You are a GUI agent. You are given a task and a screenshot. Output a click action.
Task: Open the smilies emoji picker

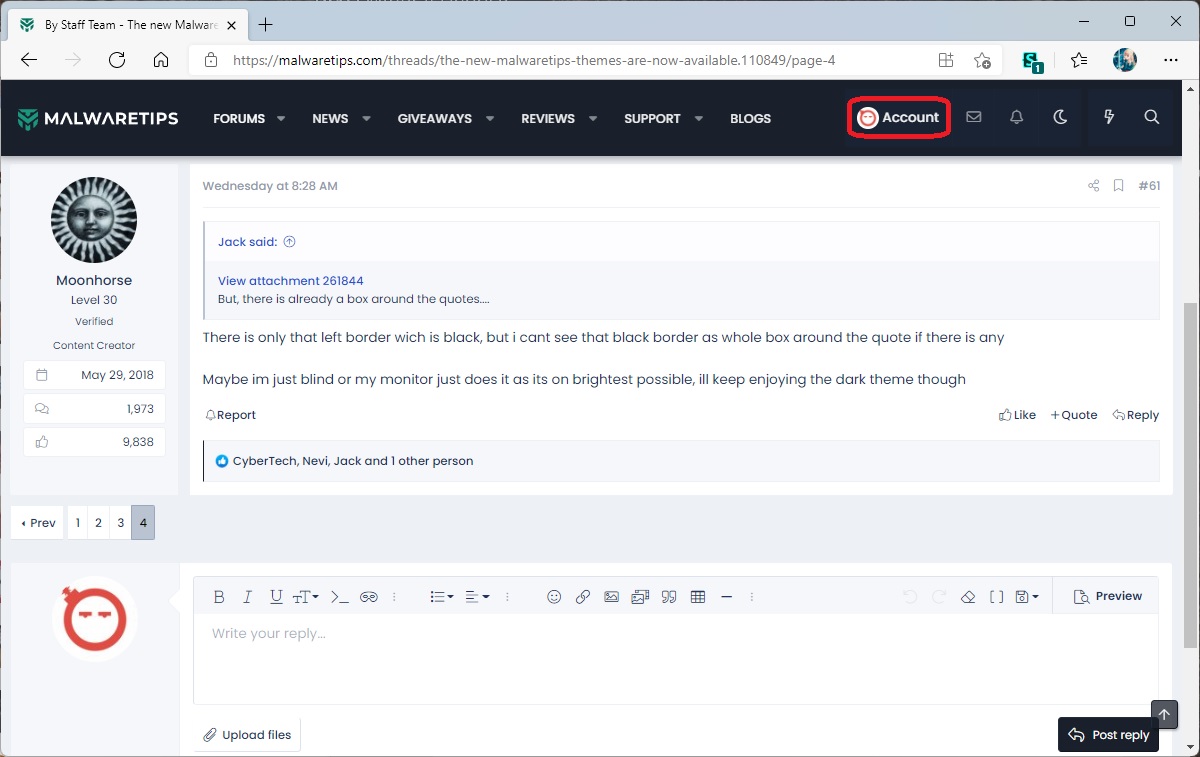554,597
